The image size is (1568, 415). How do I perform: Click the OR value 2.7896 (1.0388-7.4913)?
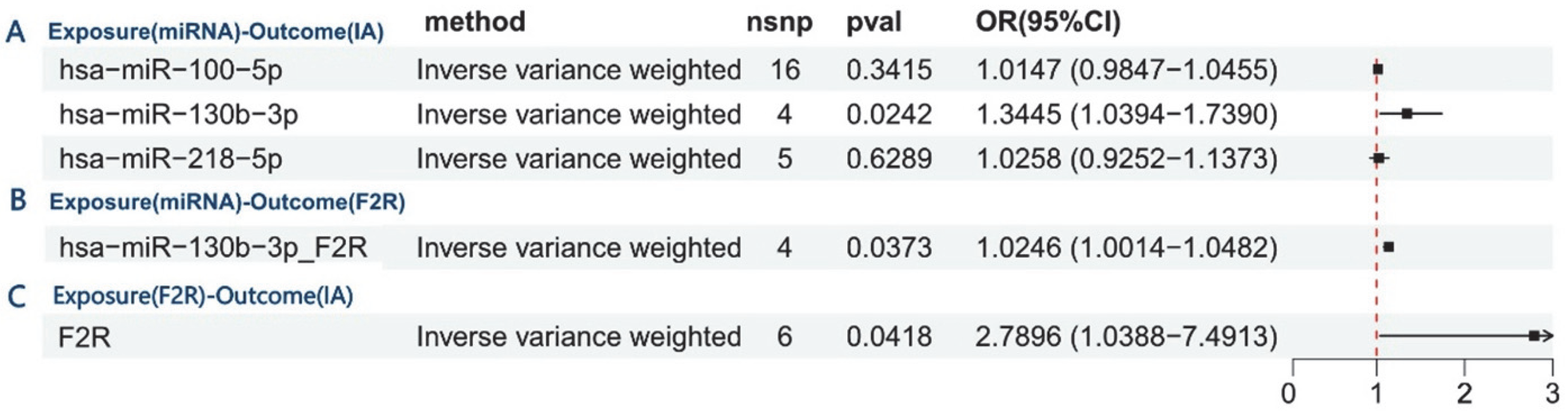click(x=1126, y=337)
